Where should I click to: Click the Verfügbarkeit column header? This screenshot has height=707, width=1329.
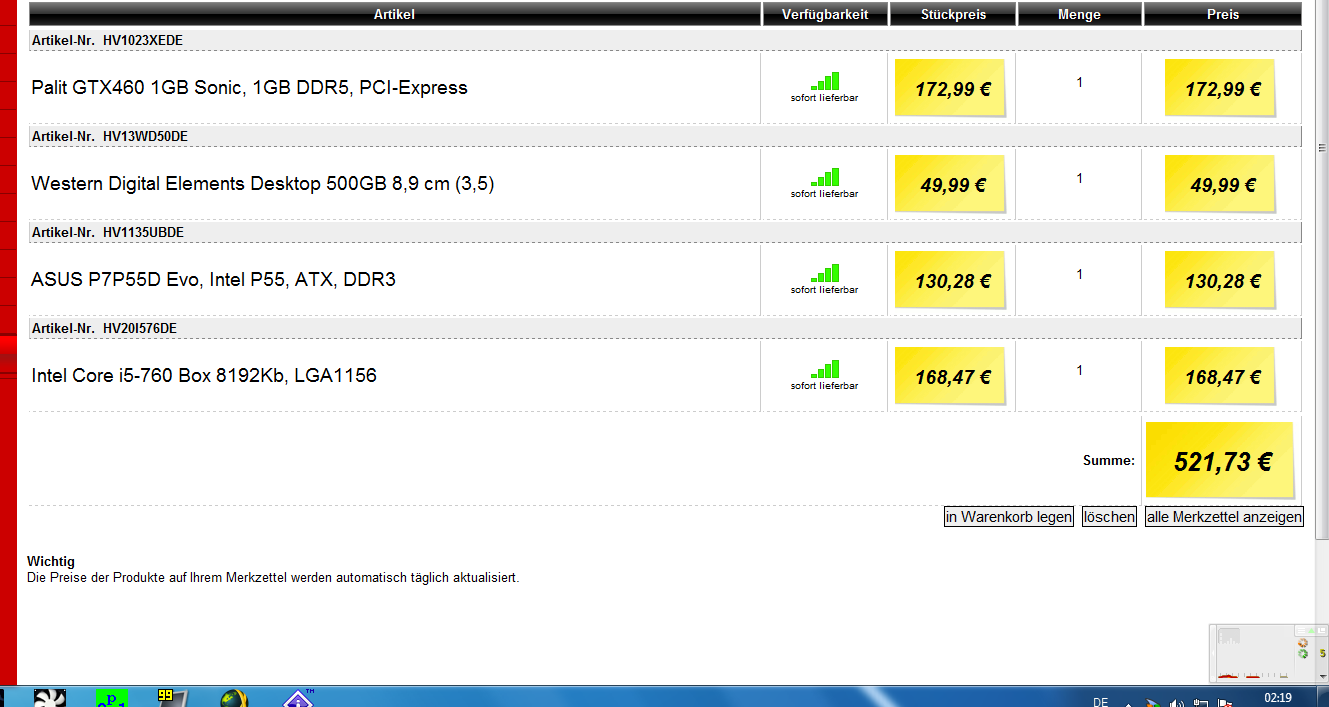825,14
